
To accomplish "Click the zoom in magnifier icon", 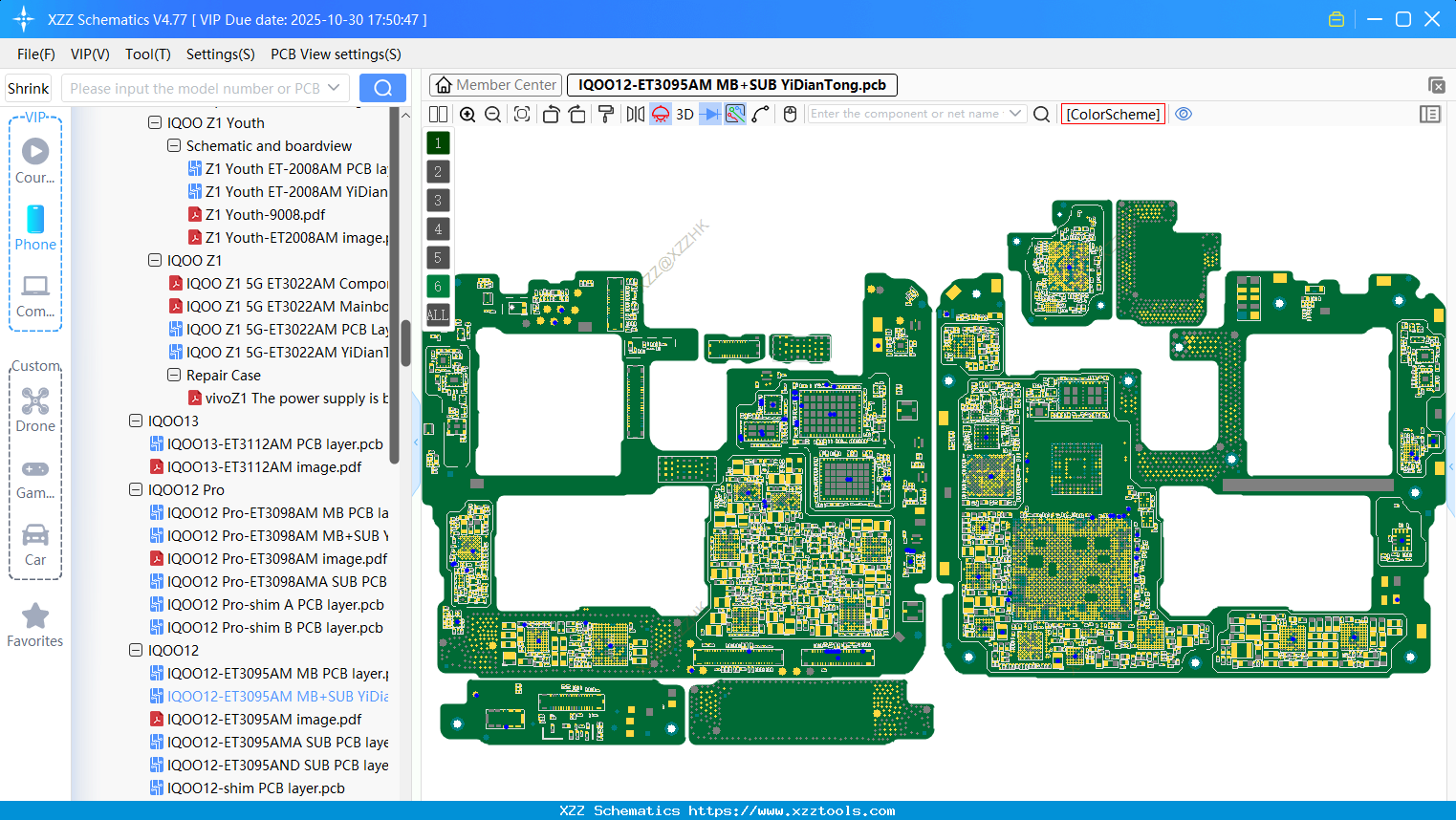I will tap(467, 115).
